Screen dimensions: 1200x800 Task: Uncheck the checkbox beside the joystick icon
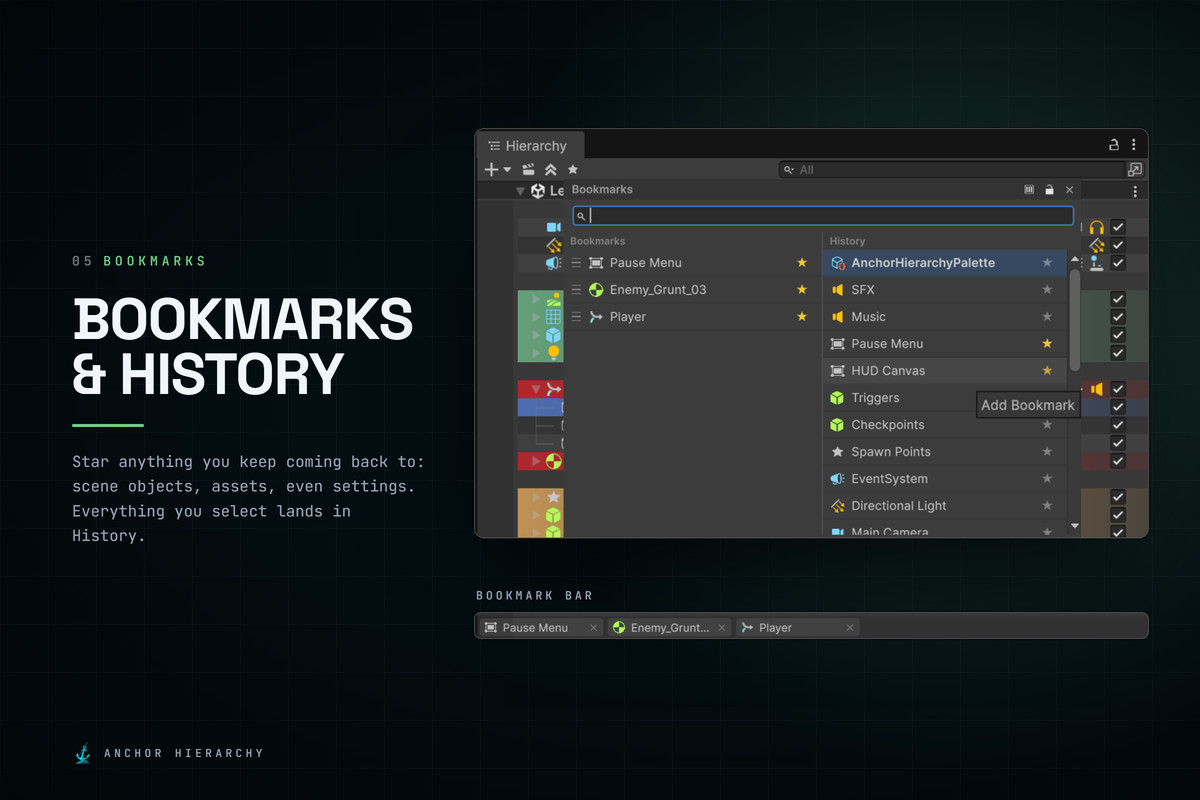(1118, 263)
